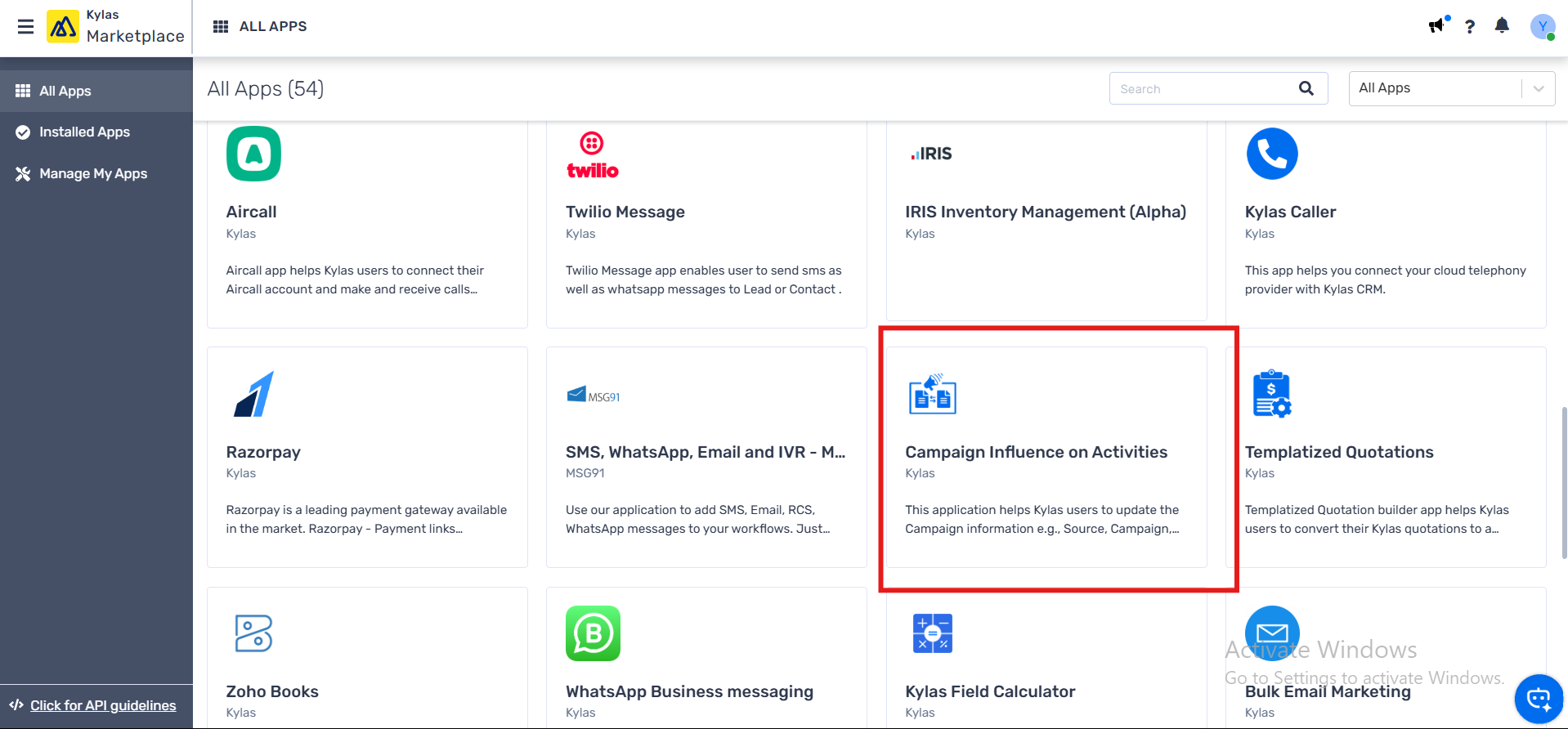Click MSG91 publisher name text
Image resolution: width=1568 pixels, height=729 pixels.
point(585,473)
